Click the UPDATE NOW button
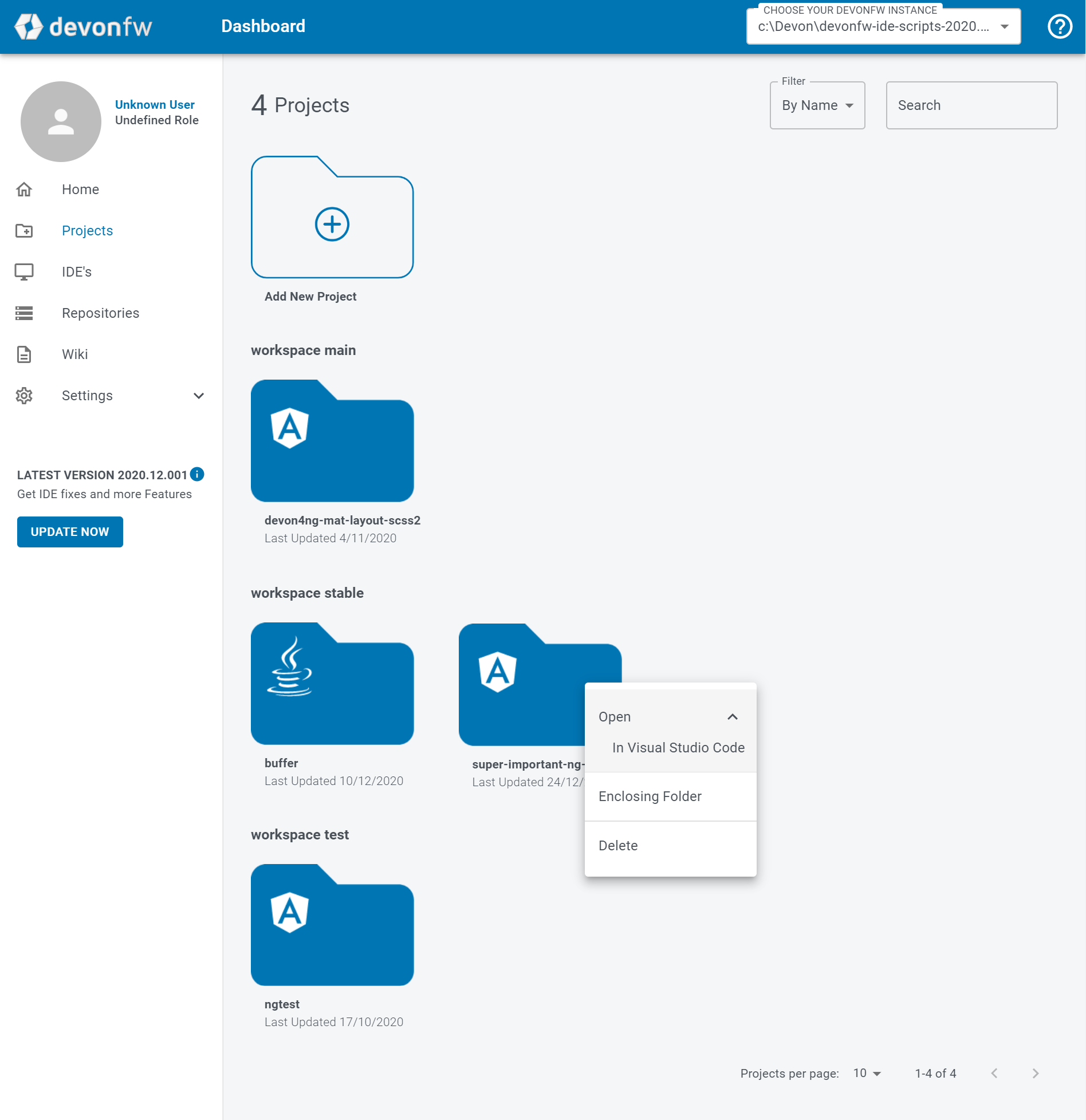This screenshot has height=1120, width=1086. pyautogui.click(x=69, y=531)
